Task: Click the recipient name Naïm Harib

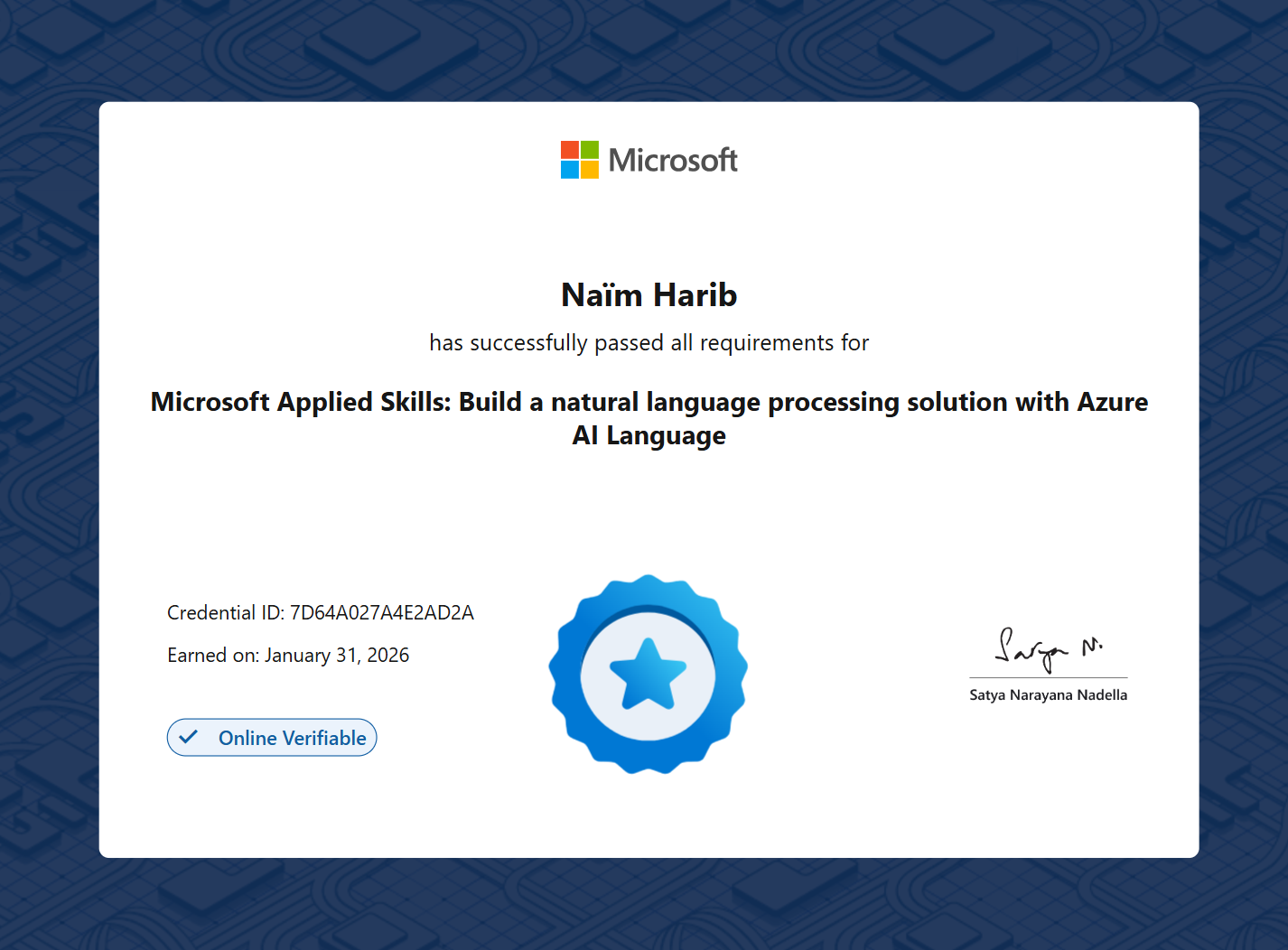Action: point(648,294)
